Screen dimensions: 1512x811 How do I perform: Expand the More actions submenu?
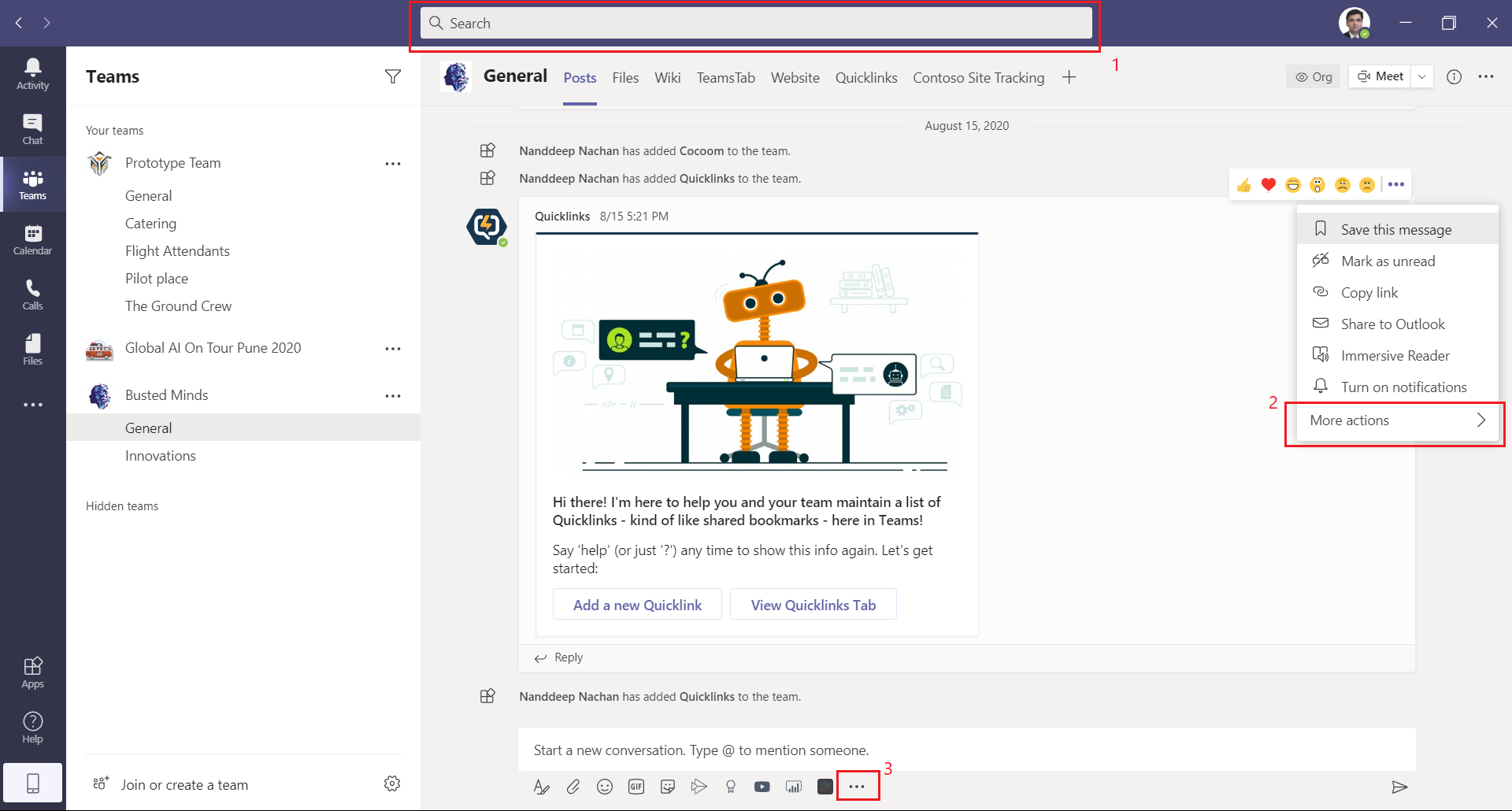pyautogui.click(x=1395, y=420)
